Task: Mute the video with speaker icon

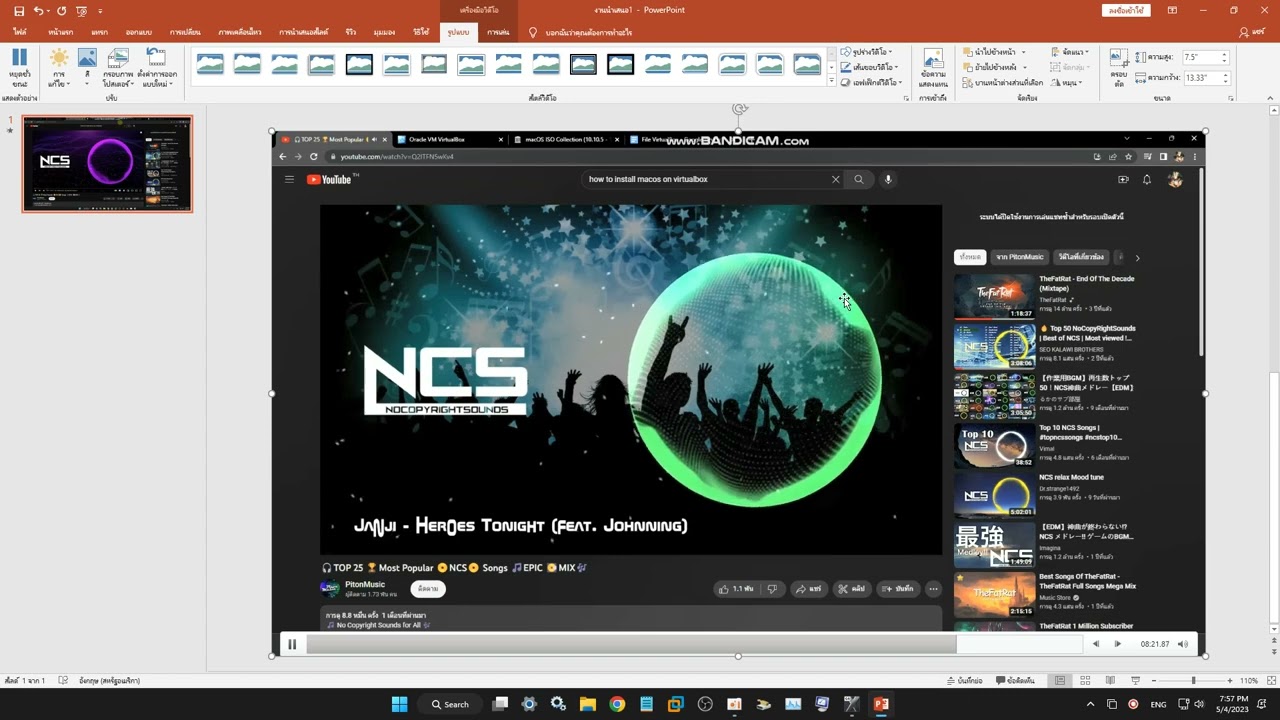Action: click(x=1183, y=644)
